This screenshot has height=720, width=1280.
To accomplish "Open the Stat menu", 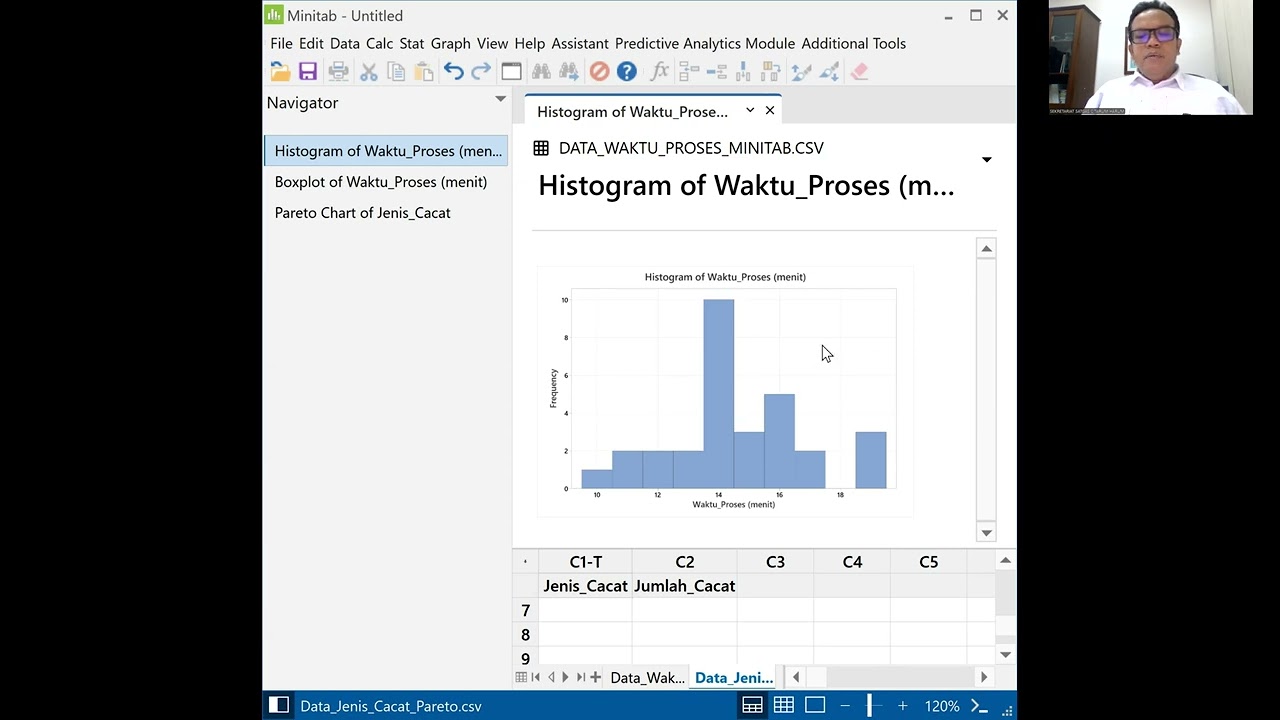I will click(412, 44).
